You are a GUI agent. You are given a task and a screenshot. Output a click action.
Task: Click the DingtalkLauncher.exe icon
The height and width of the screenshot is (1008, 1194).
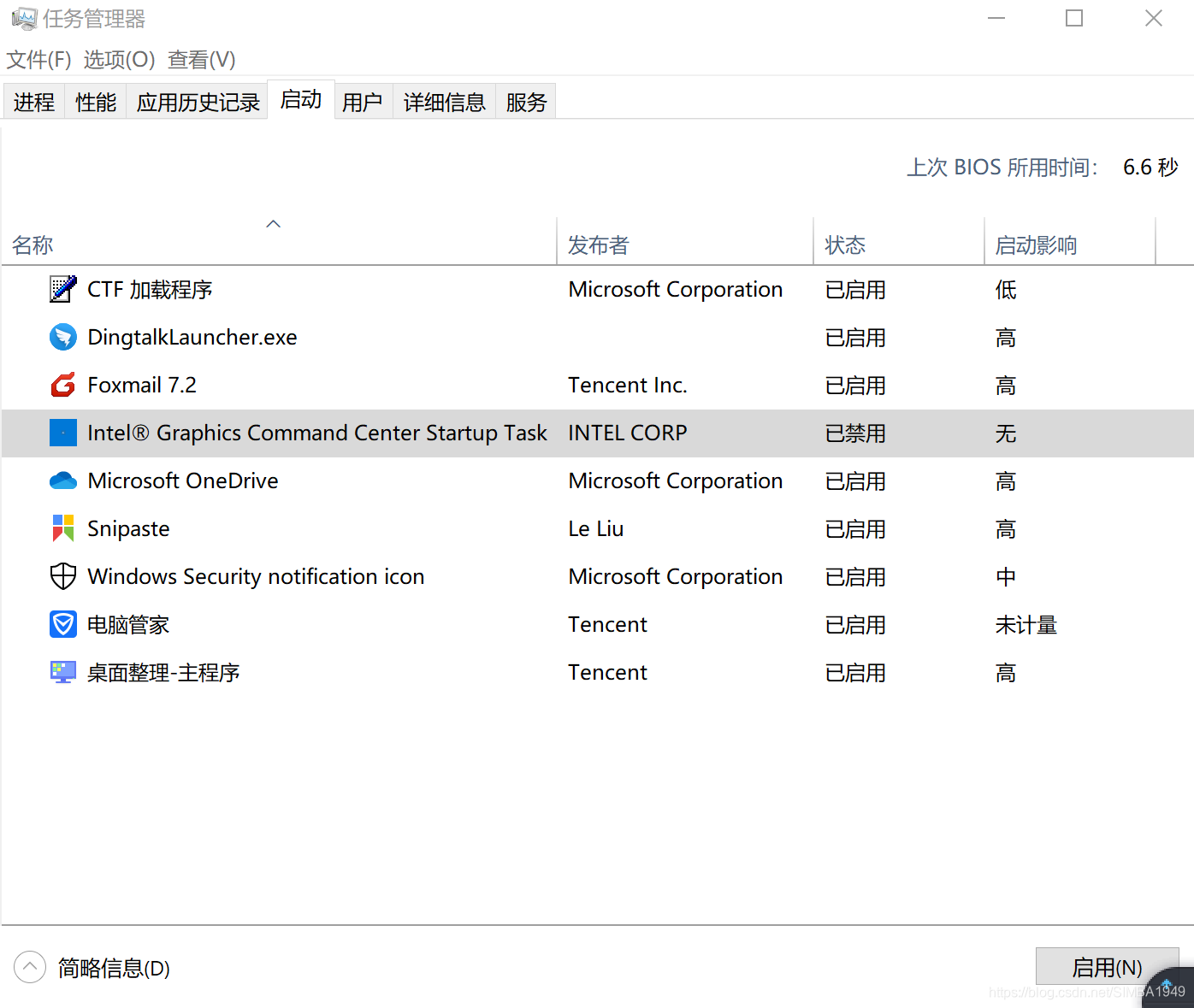(62, 337)
